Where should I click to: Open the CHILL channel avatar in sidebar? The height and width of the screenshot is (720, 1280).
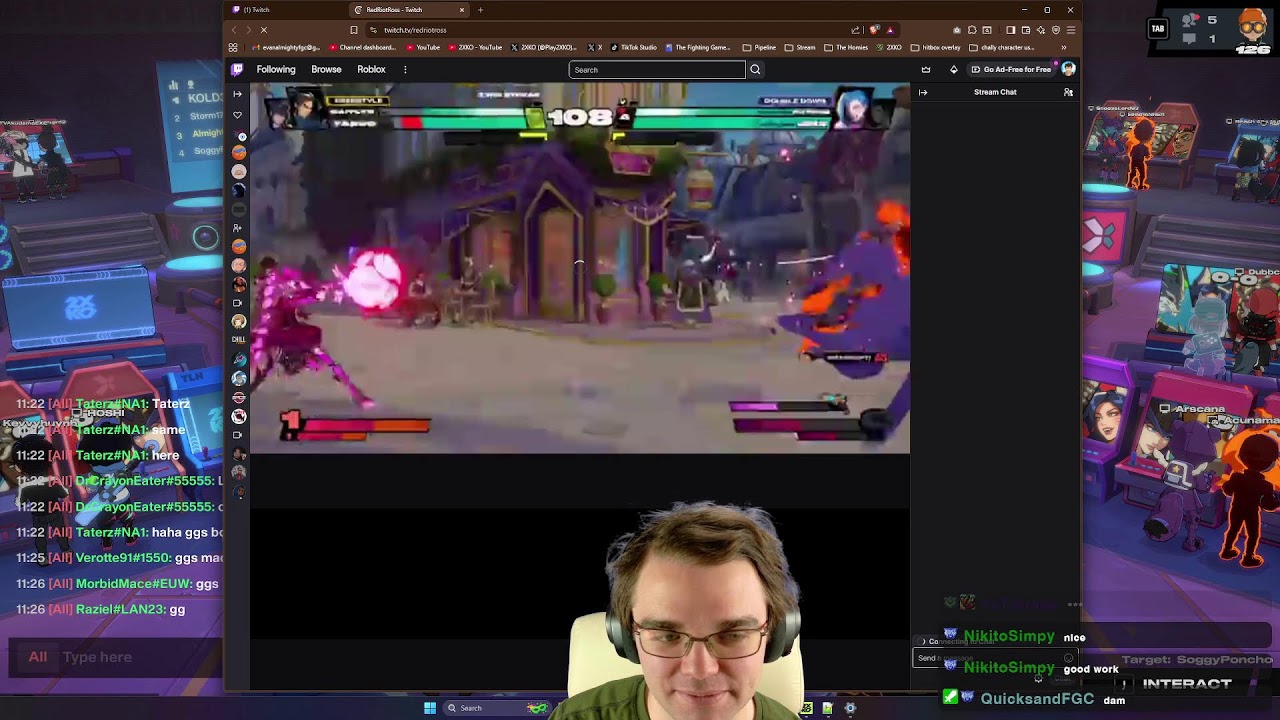(x=238, y=340)
